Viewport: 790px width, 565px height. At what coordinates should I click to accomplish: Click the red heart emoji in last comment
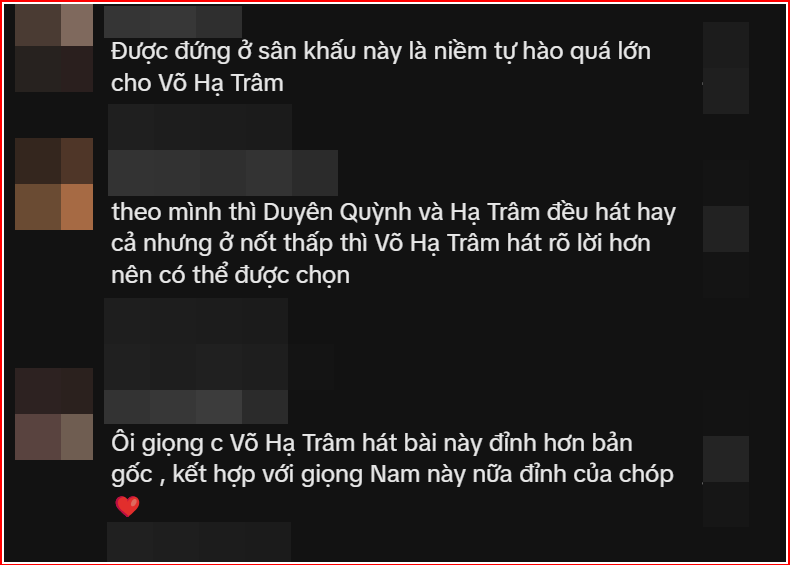[127, 506]
